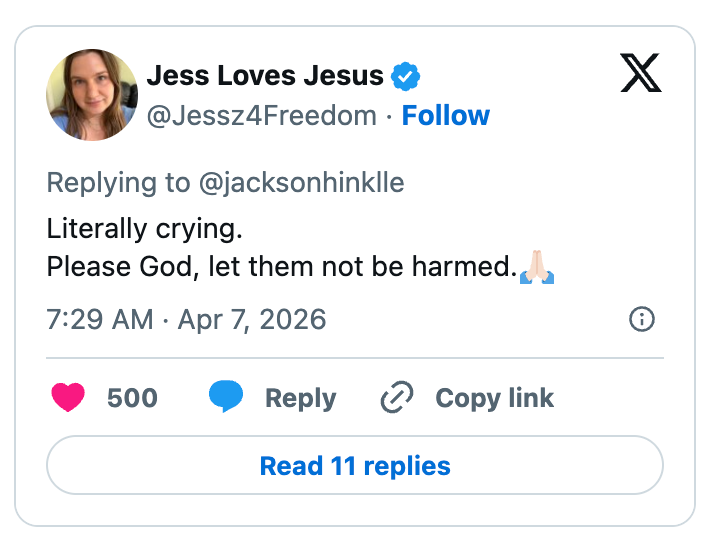This screenshot has width=718, height=544.
Task: Click the "Please God, let them not be harmed" text
Action: [280, 268]
